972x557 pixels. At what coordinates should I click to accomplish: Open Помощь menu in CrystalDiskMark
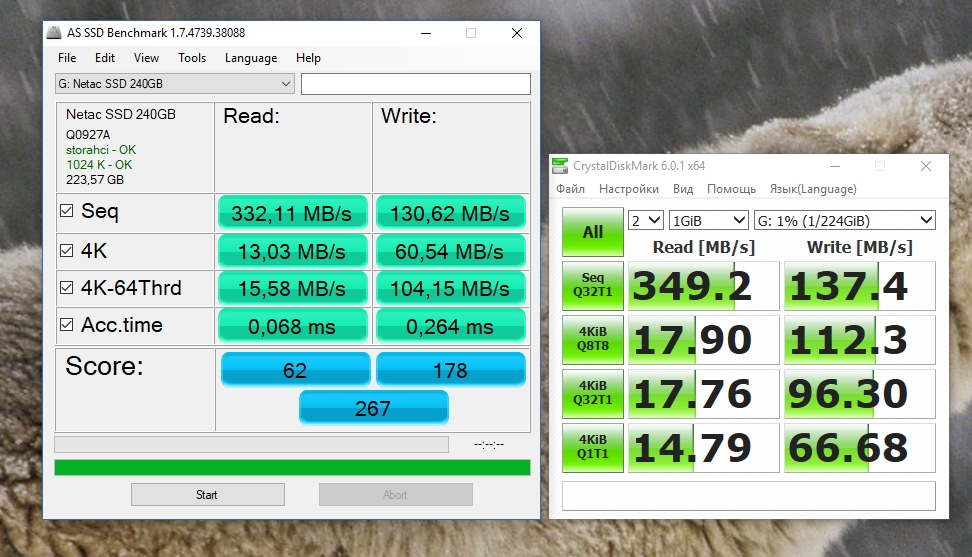pyautogui.click(x=731, y=189)
